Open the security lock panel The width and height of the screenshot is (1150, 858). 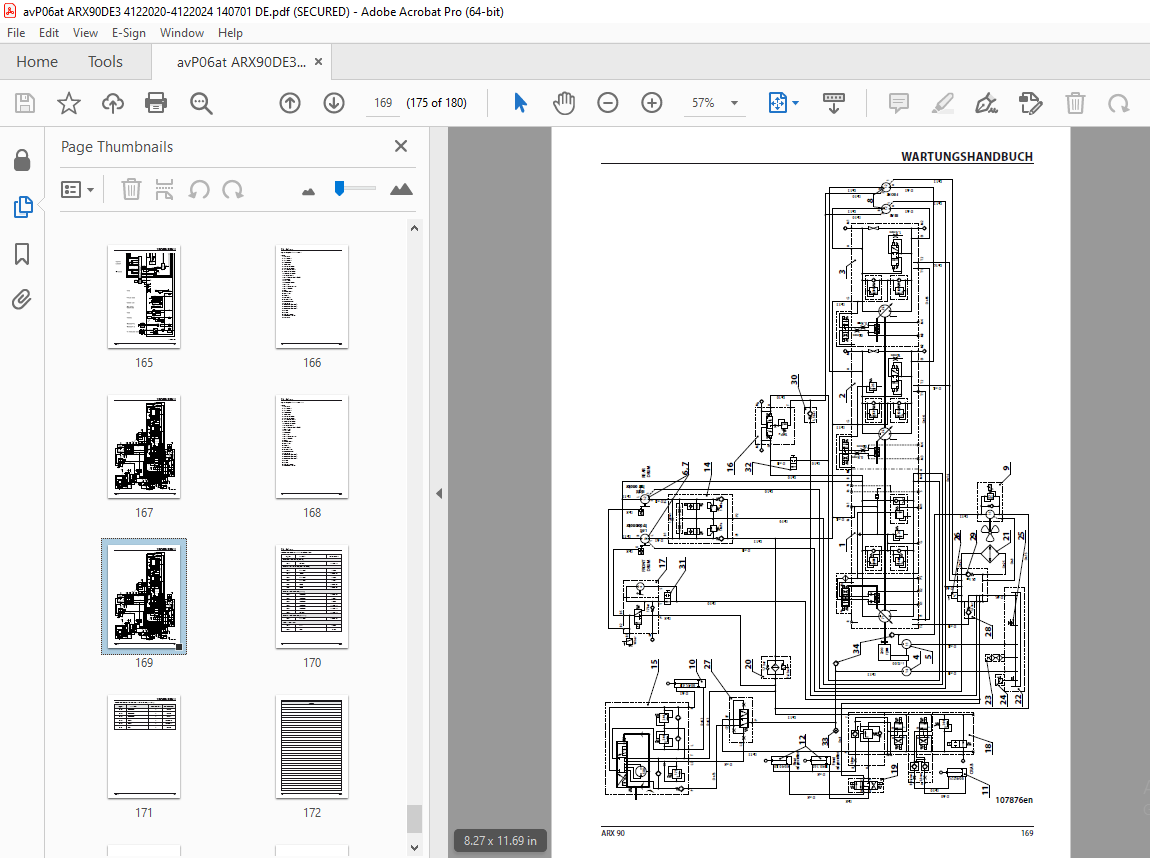22,160
